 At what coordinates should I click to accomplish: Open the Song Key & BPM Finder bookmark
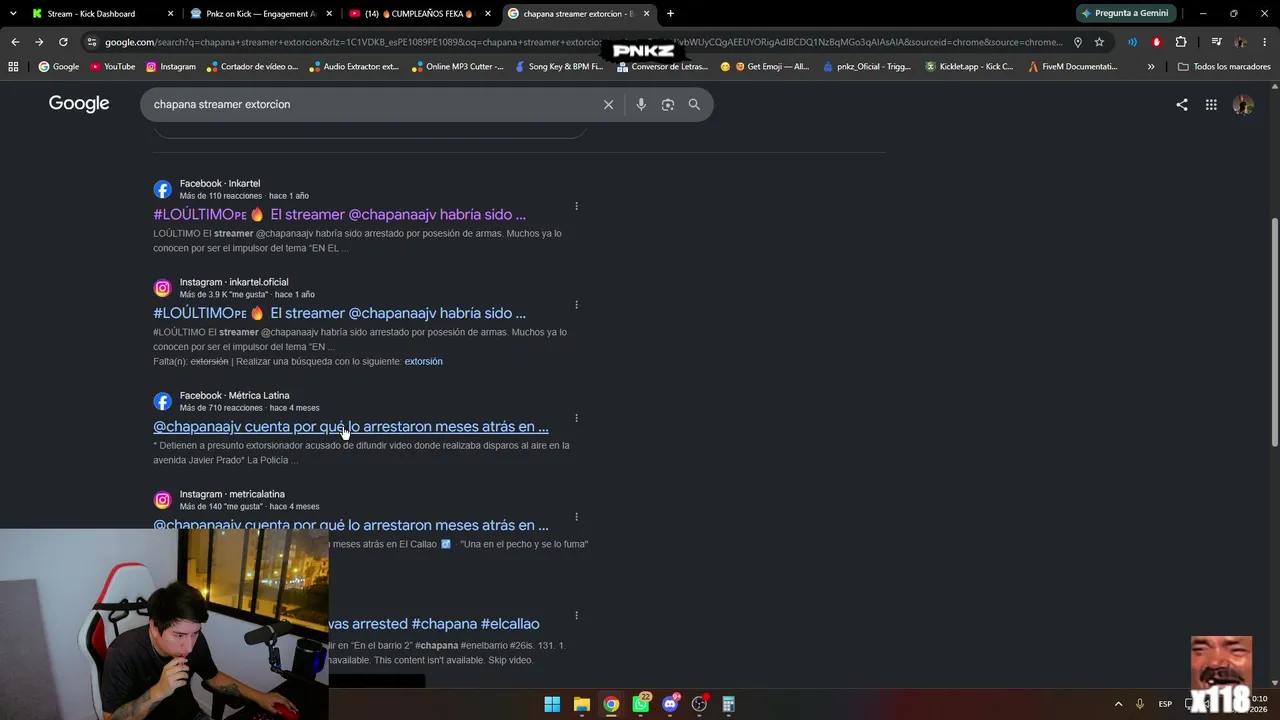coord(558,67)
